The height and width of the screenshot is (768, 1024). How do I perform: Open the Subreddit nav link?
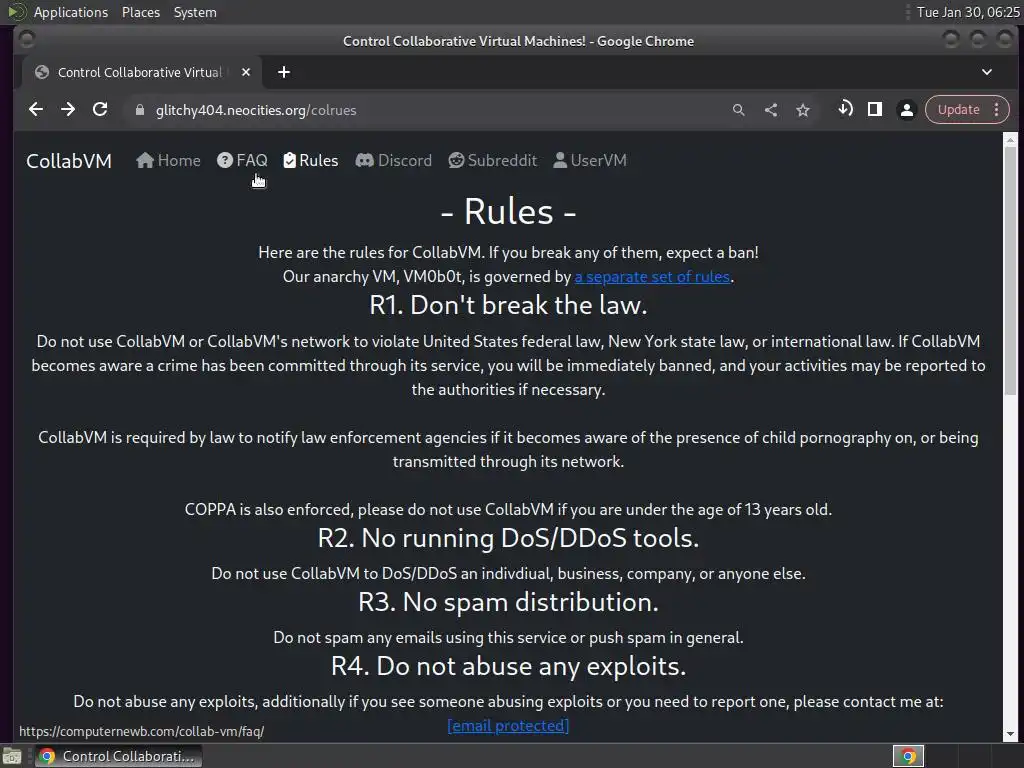[x=493, y=161]
